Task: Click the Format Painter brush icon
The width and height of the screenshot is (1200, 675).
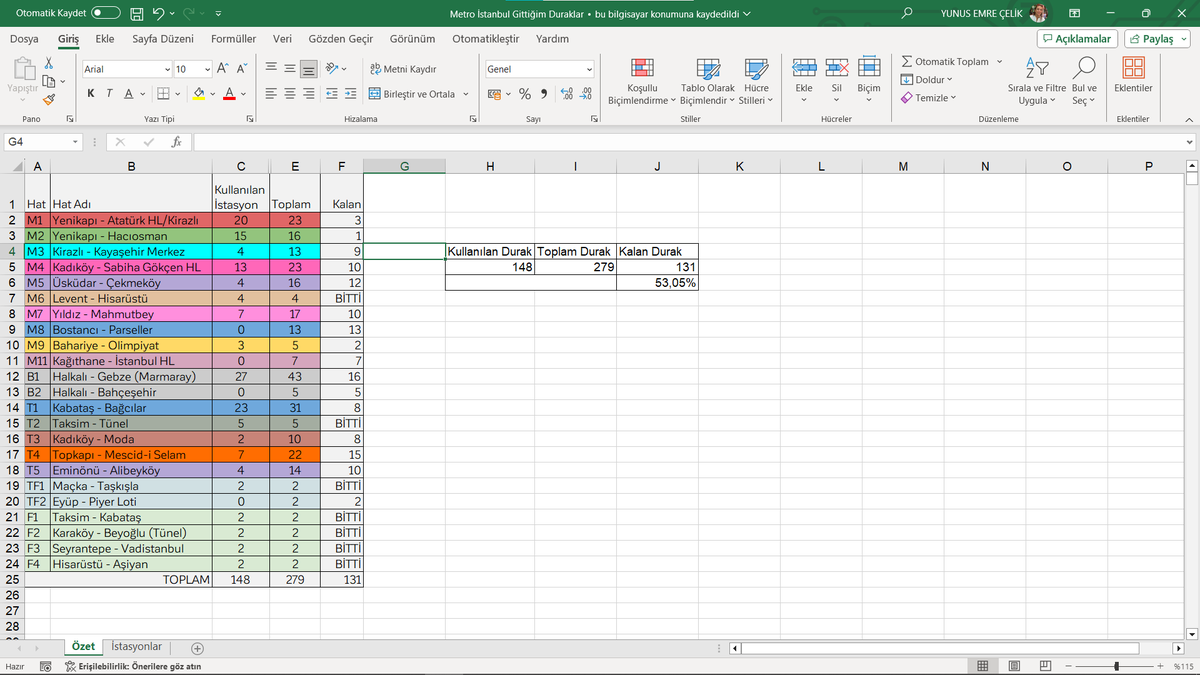Action: (x=48, y=99)
